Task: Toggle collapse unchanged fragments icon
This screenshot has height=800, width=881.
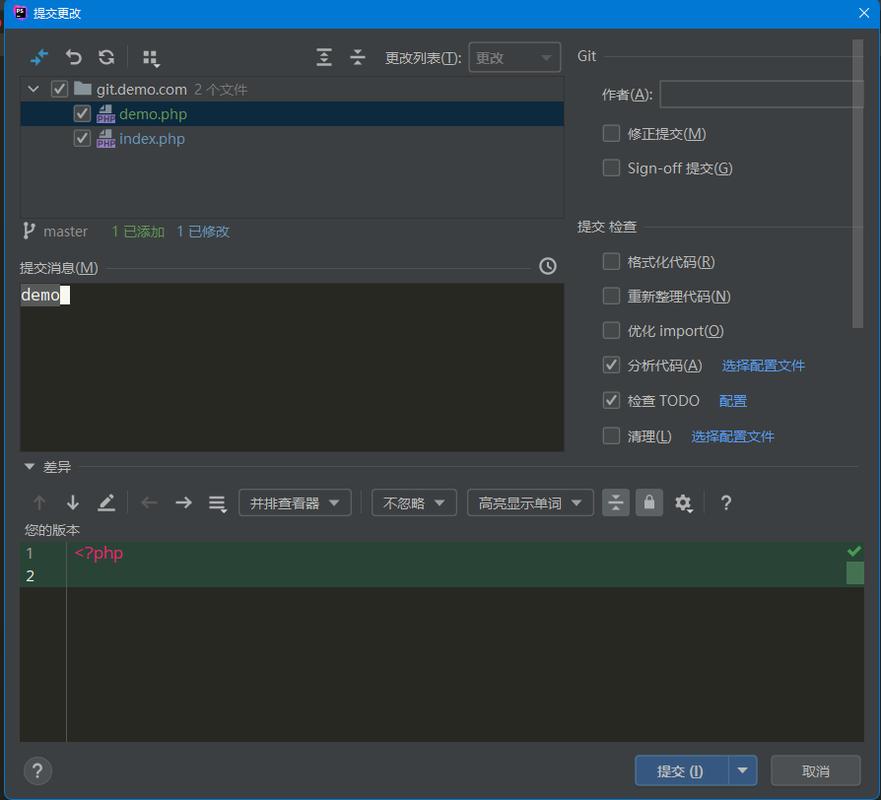Action: coord(616,503)
